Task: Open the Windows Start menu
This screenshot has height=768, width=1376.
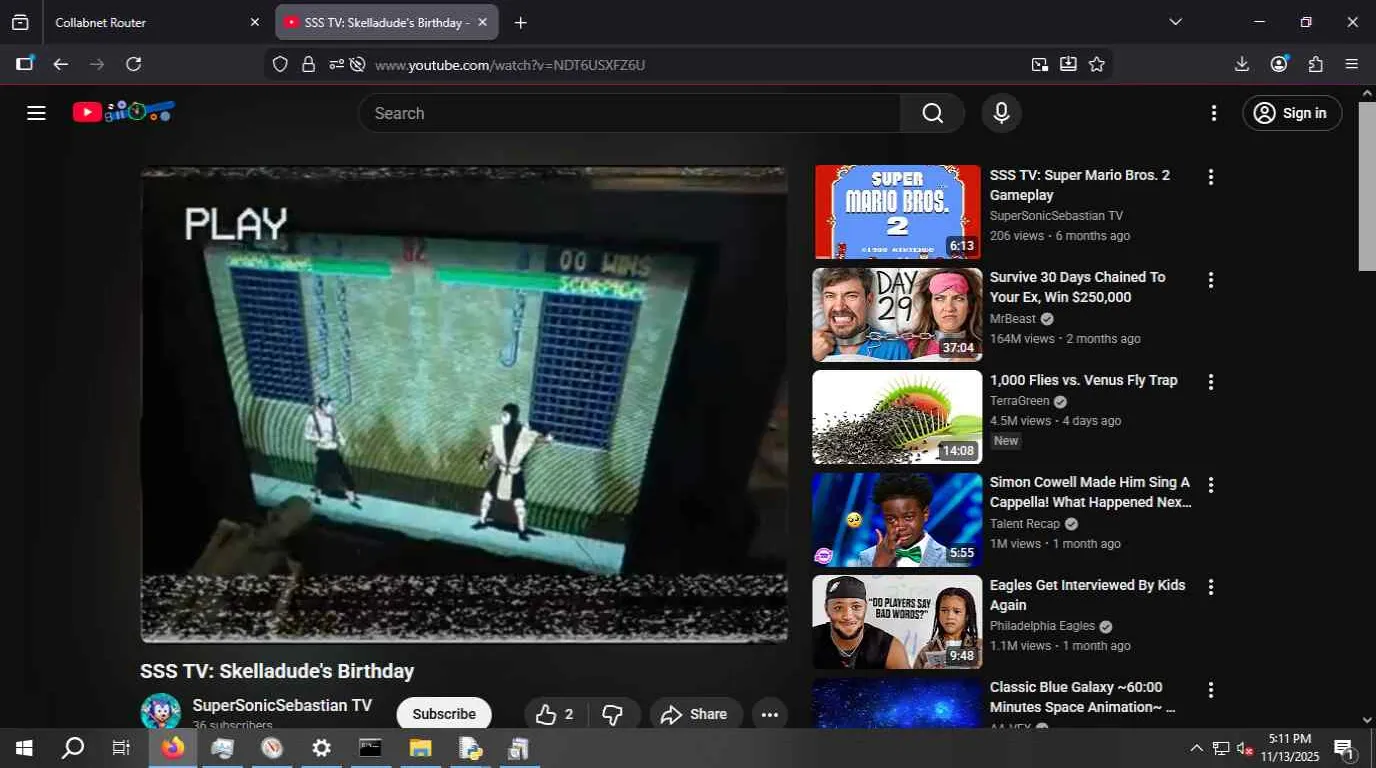Action: point(24,748)
